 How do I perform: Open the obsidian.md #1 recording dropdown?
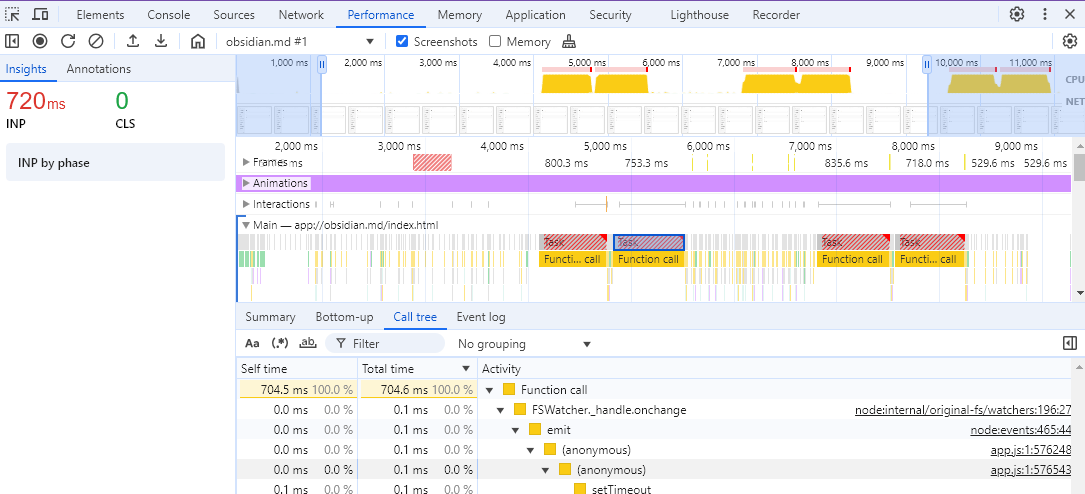(x=300, y=41)
